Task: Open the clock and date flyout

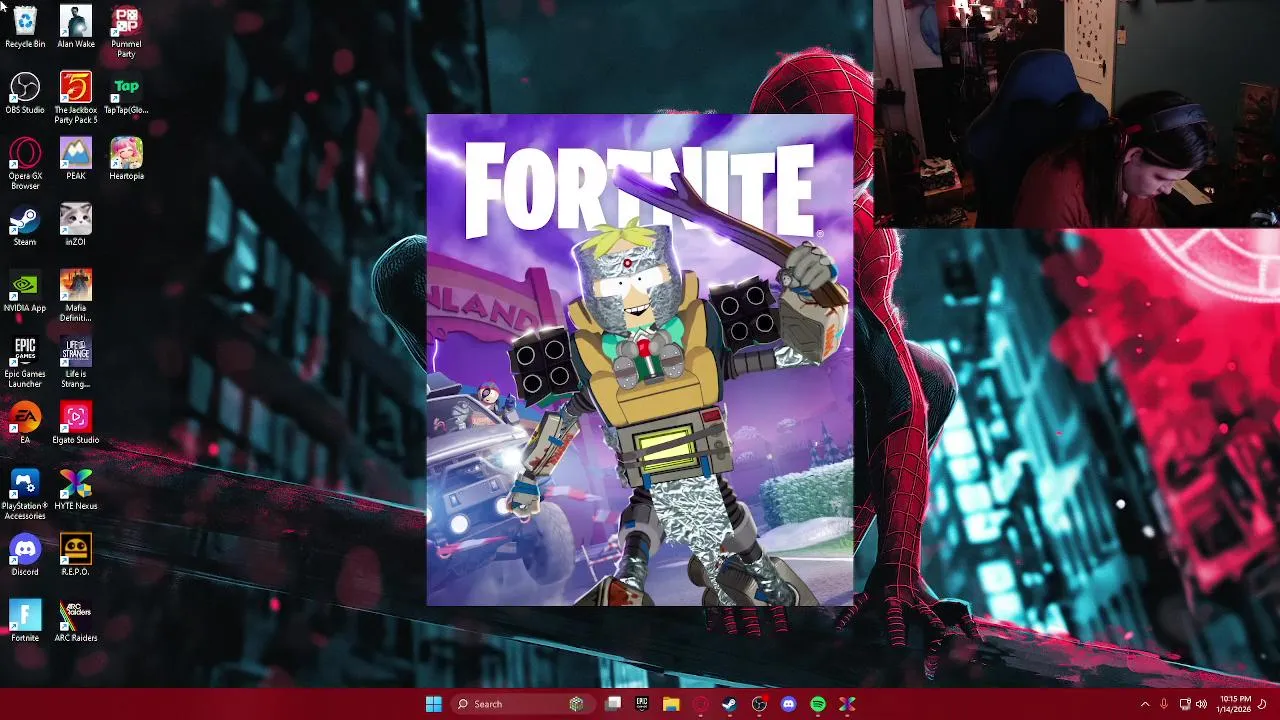Action: [x=1235, y=704]
